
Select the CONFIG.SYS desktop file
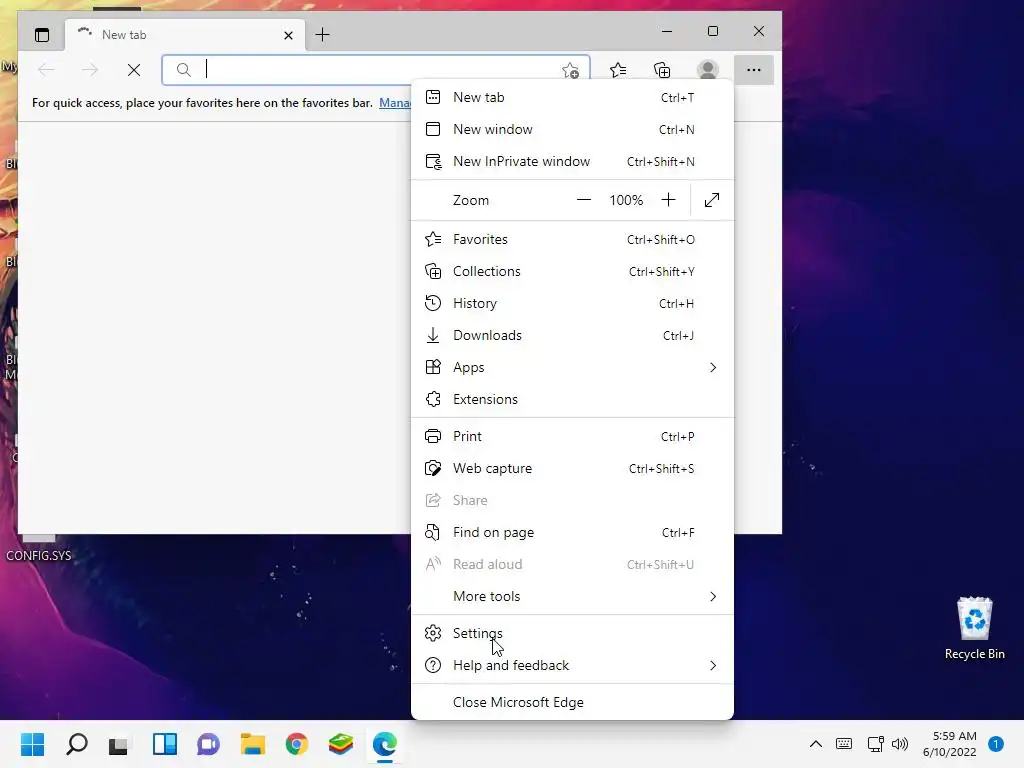point(39,549)
